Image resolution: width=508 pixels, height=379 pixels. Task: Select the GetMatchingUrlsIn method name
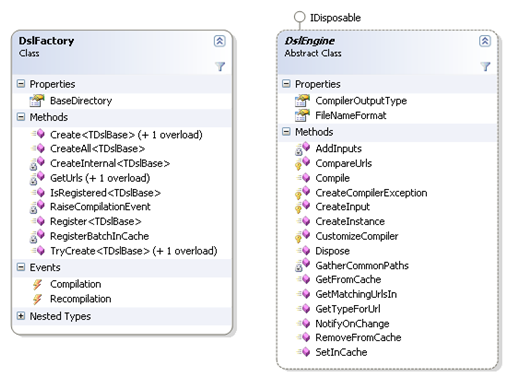(356, 294)
